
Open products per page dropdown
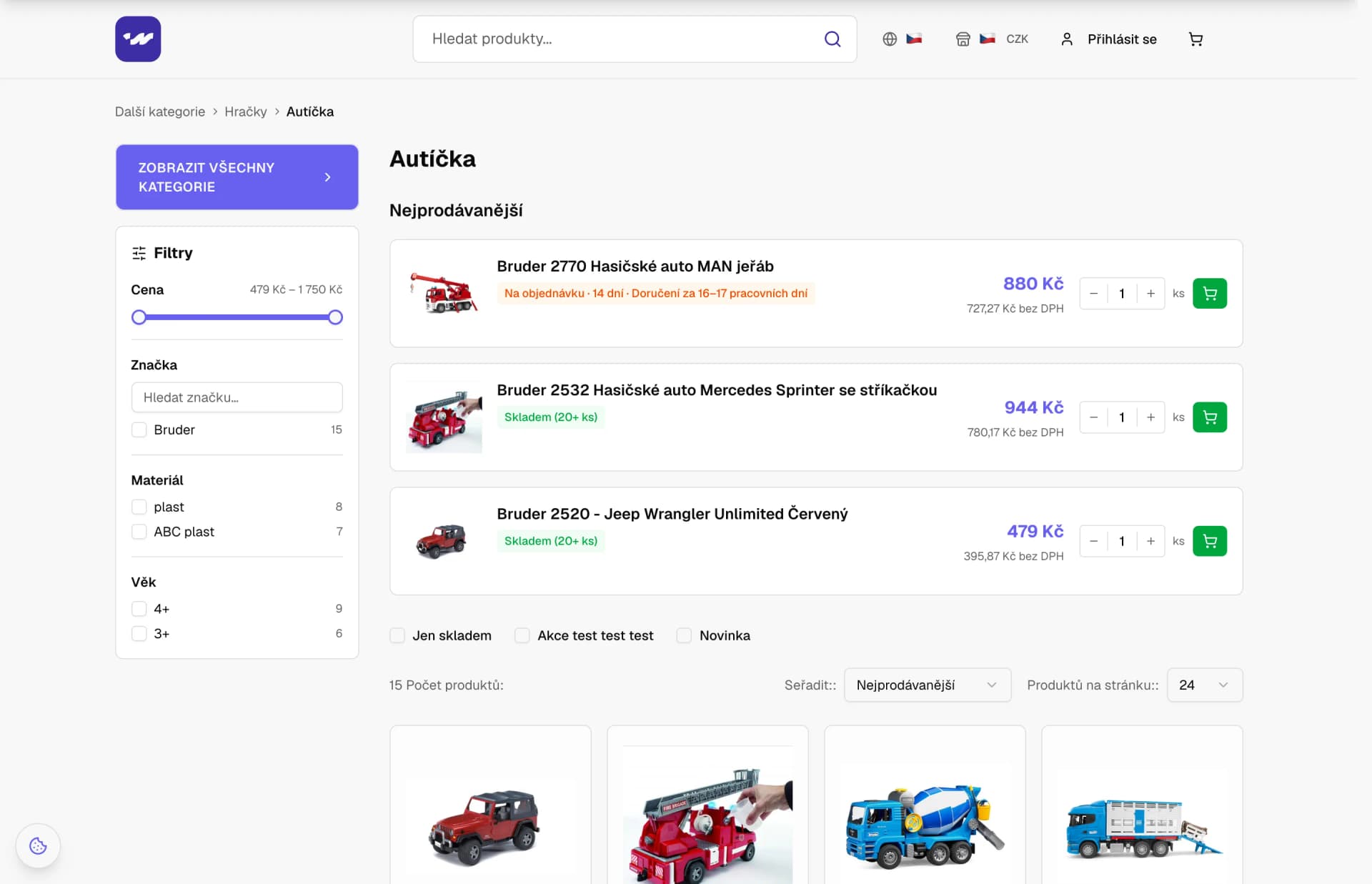1204,685
